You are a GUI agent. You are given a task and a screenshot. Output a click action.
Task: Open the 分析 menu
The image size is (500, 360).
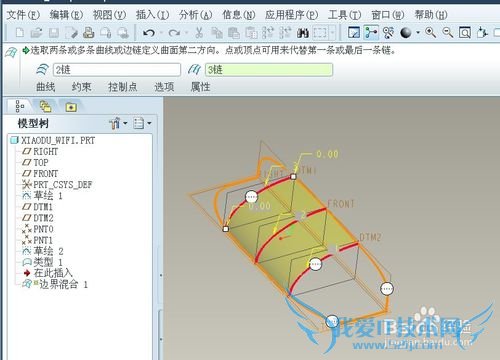(196, 15)
